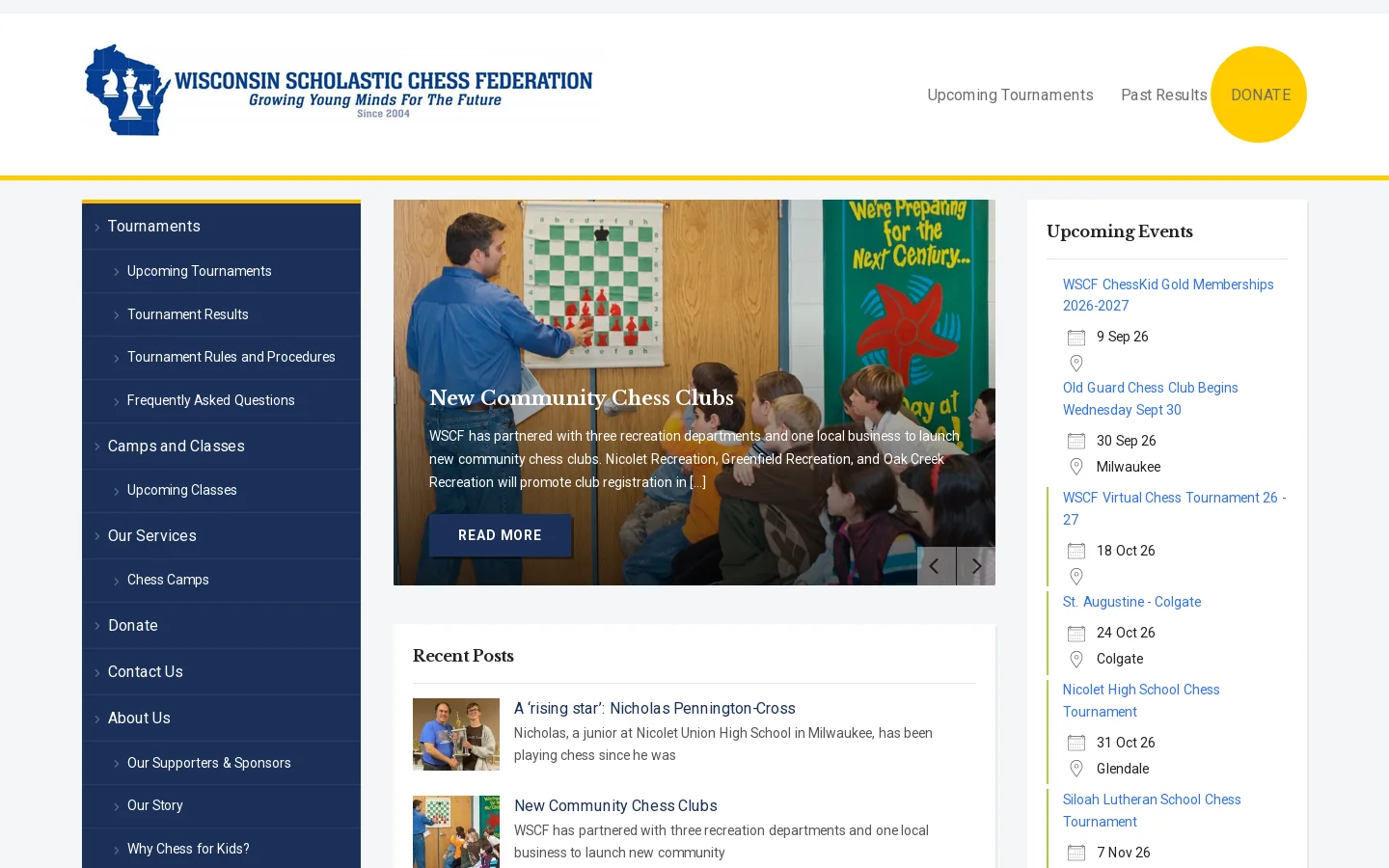Open Why Chess for Kids? page

[221, 850]
